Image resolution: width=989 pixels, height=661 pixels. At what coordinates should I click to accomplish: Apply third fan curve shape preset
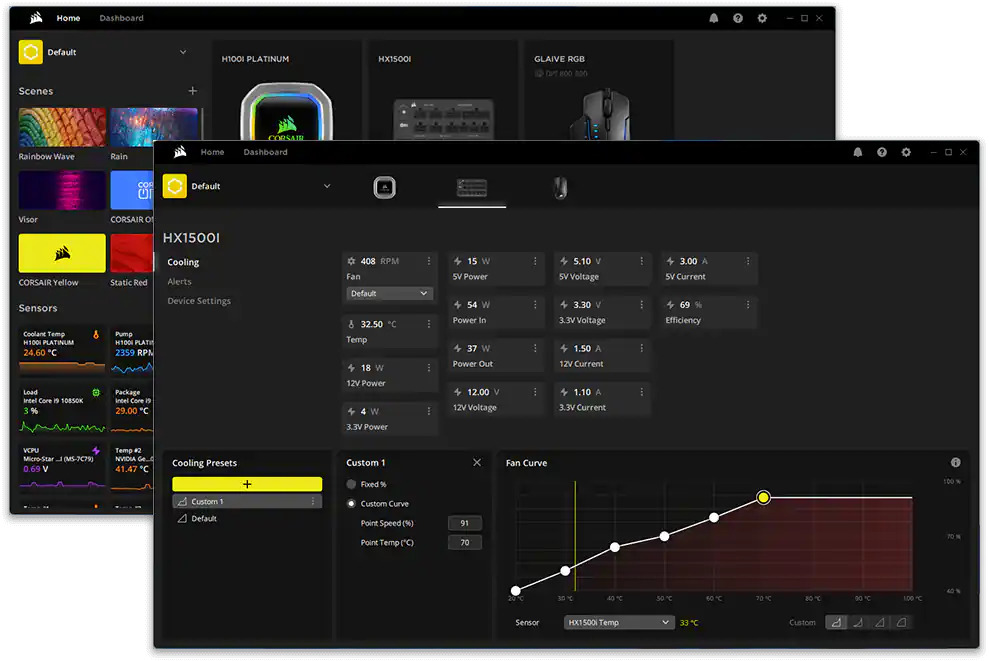[x=880, y=623]
